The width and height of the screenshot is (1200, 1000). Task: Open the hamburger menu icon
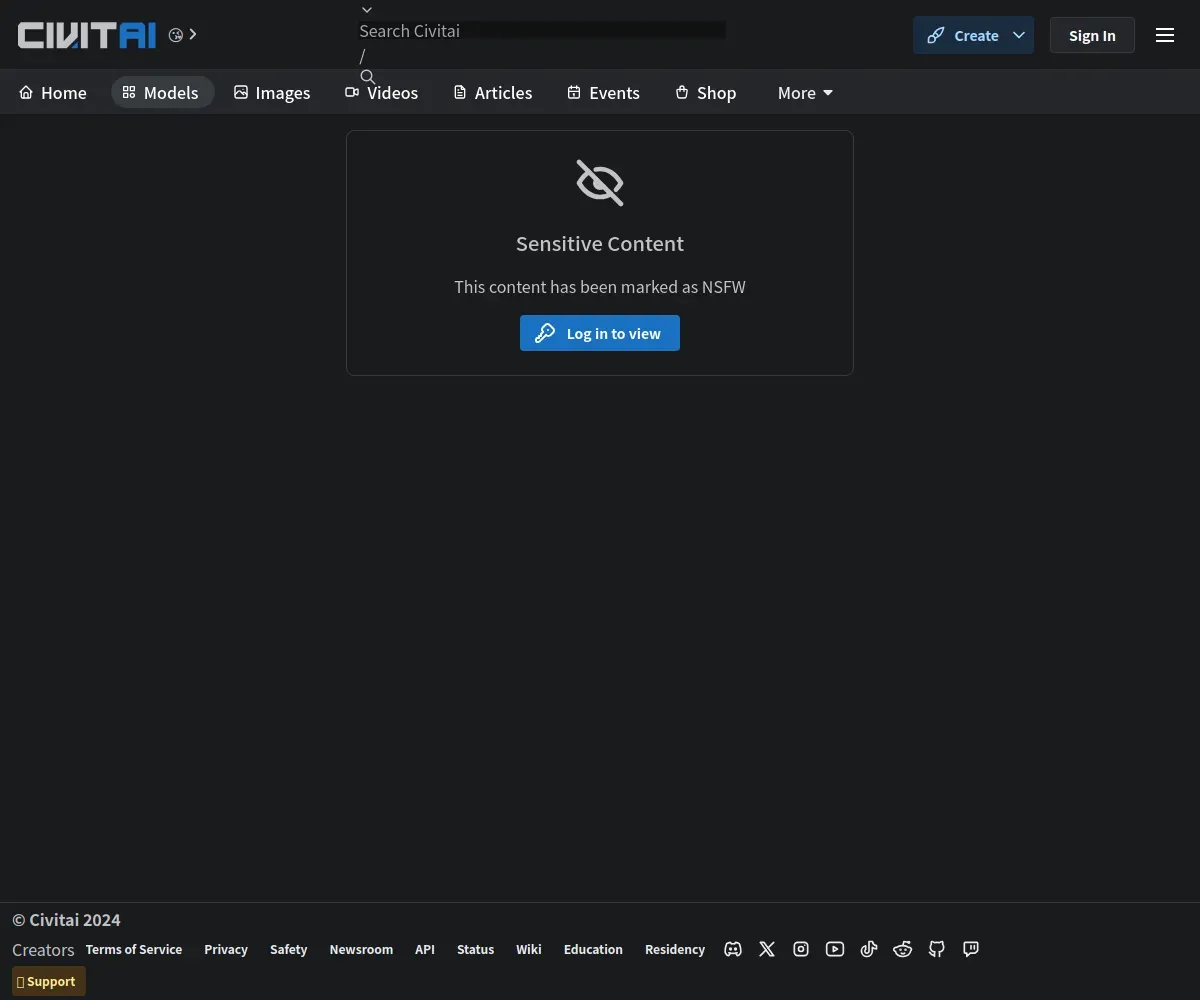[1165, 35]
